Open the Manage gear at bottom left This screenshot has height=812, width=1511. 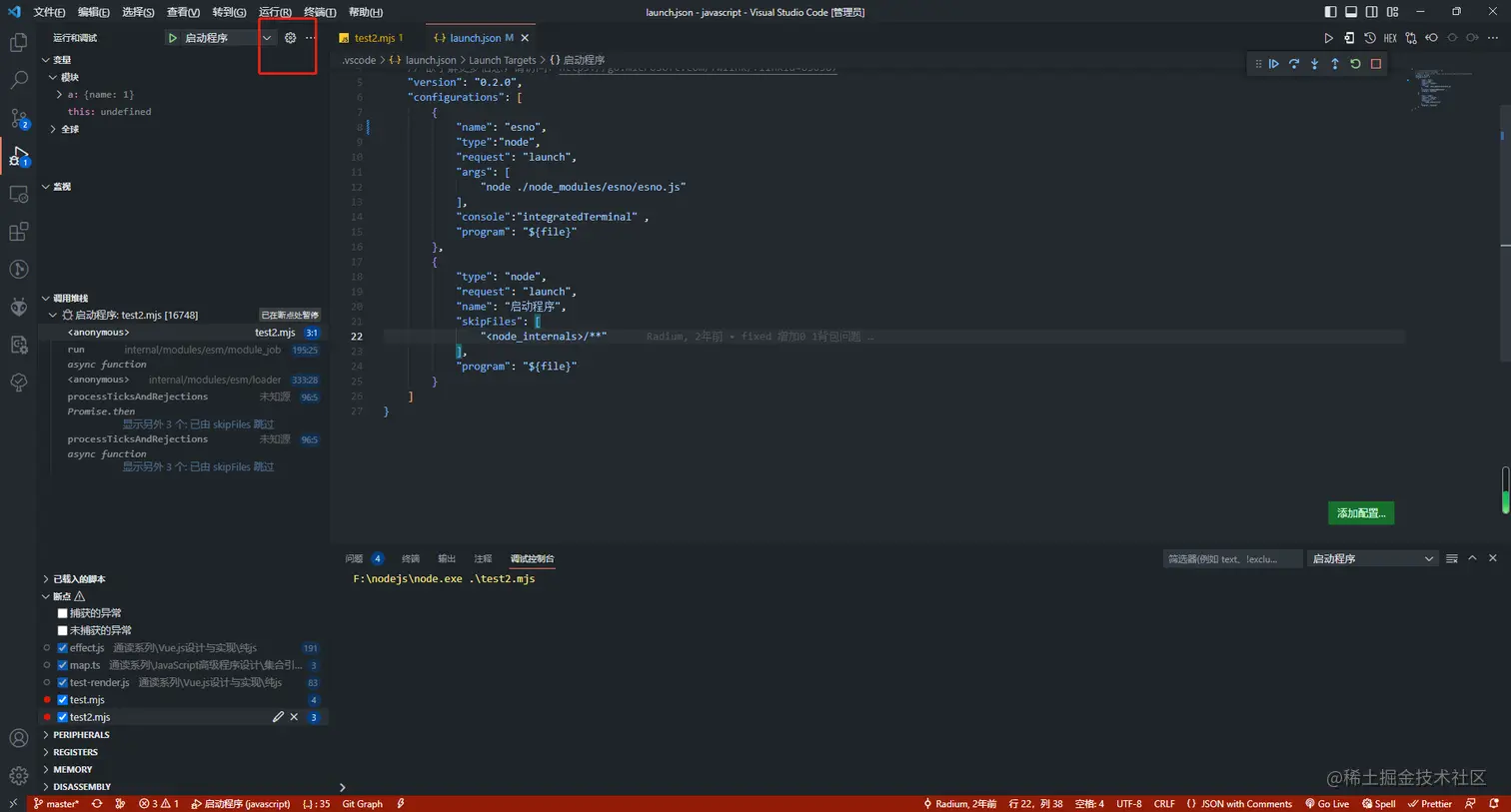(18, 776)
